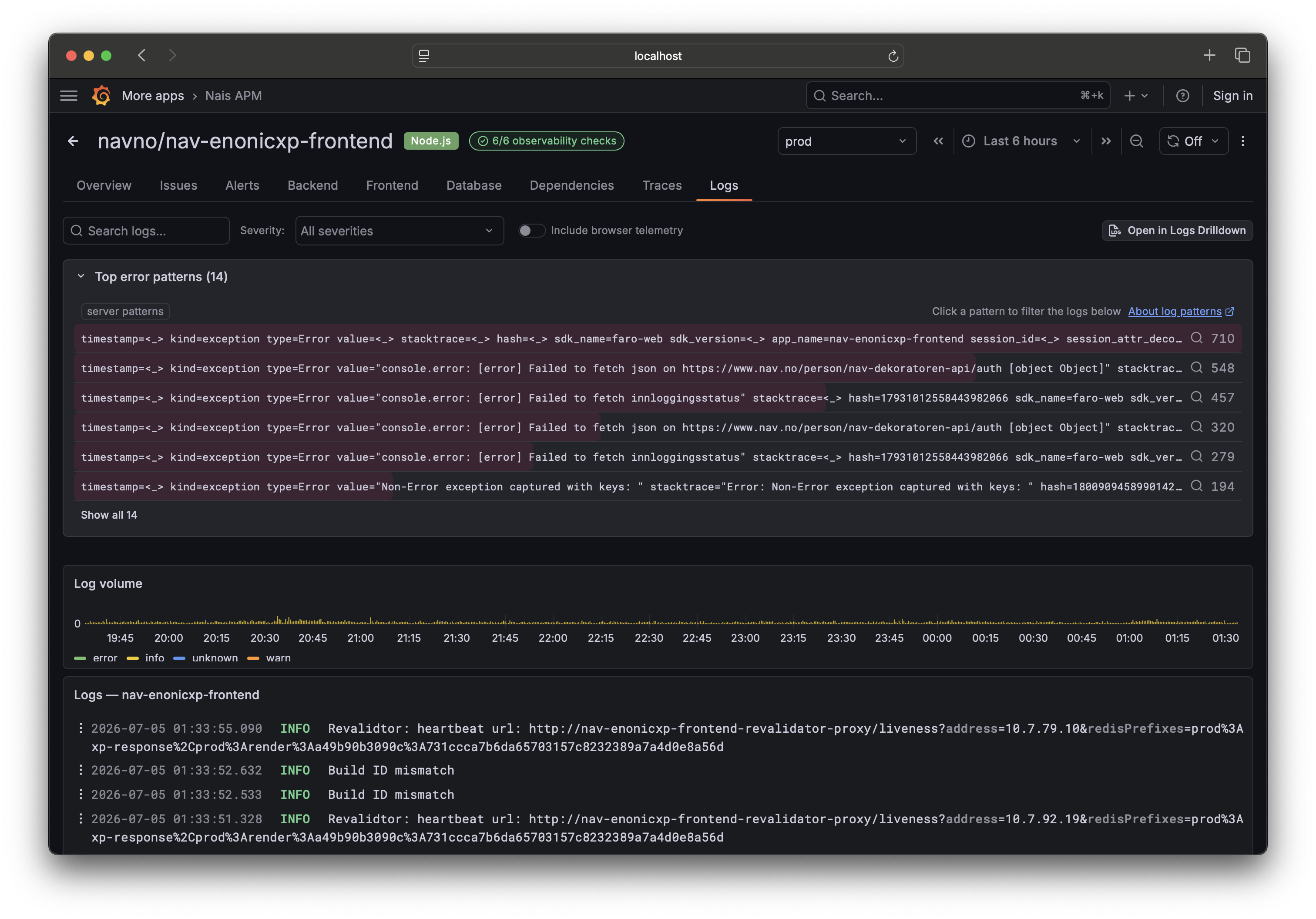Open the hamburger navigation menu
Screen dimensions: 1316x919
coord(68,96)
